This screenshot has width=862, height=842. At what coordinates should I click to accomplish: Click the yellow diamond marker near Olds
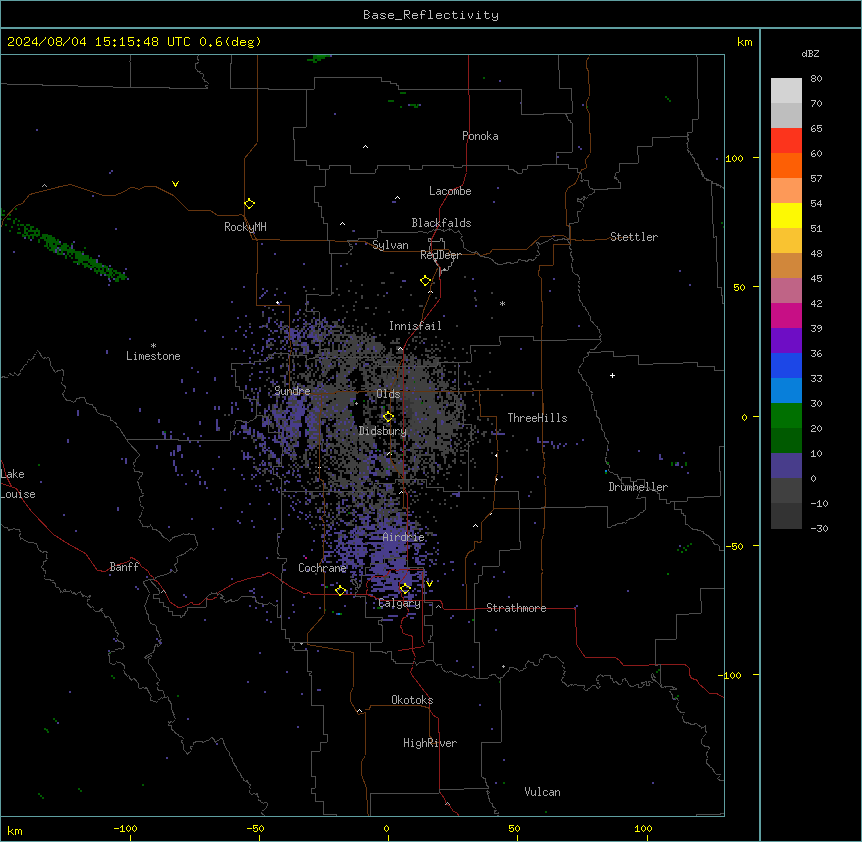point(388,417)
